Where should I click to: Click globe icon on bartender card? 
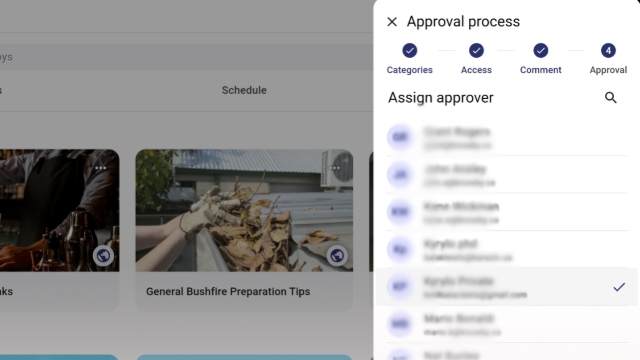(x=103, y=256)
